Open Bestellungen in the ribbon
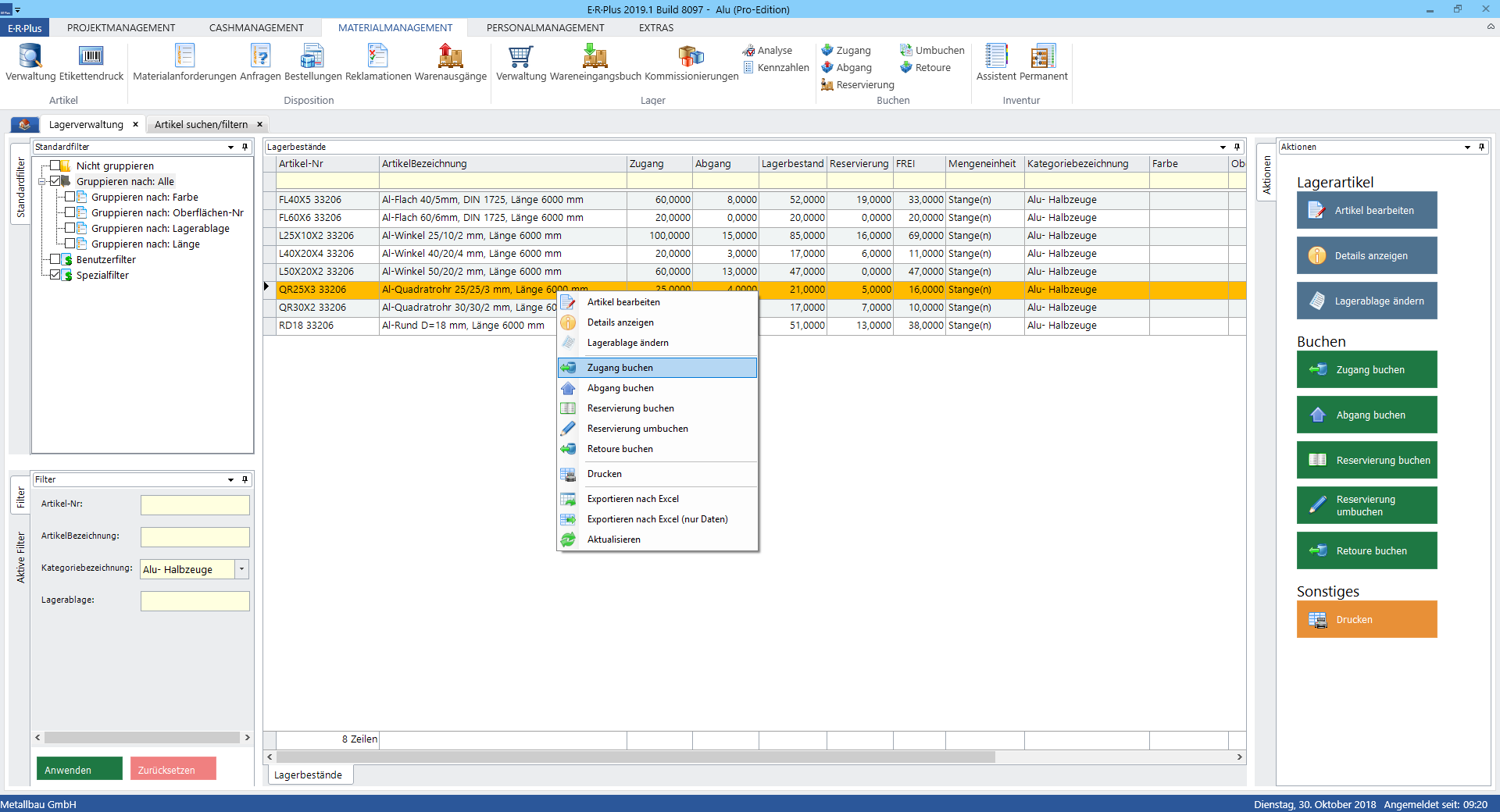1500x812 pixels. pyautogui.click(x=312, y=62)
